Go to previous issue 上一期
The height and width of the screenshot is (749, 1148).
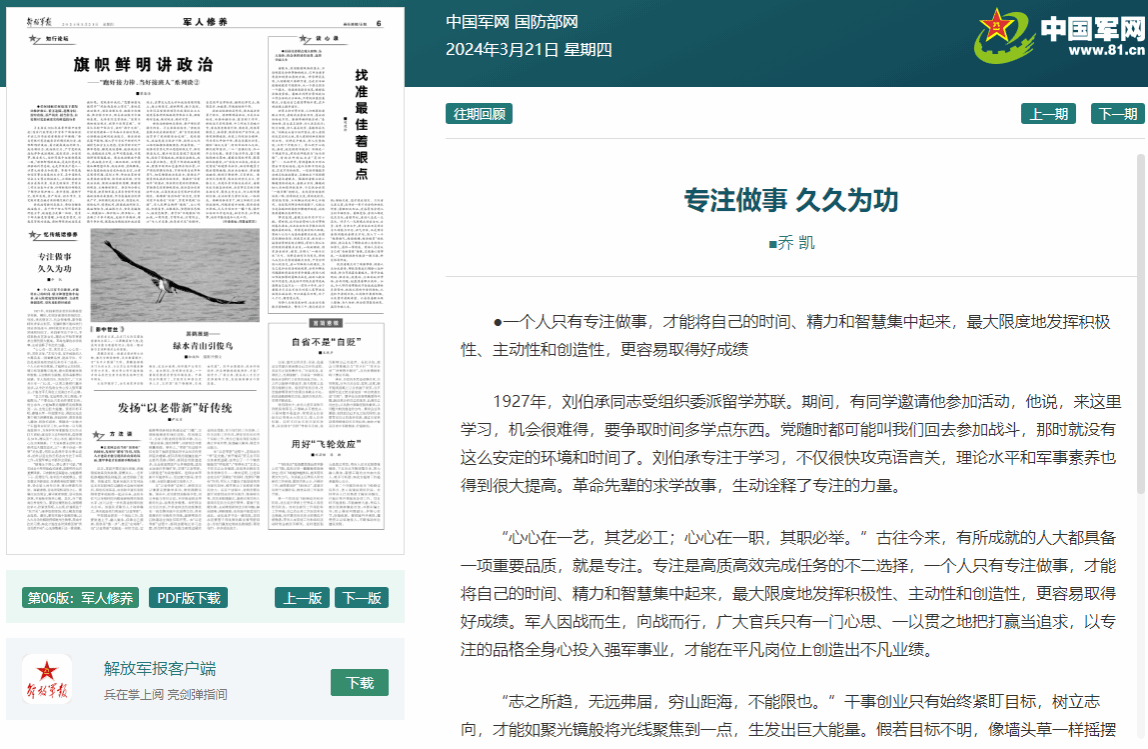[x=1048, y=113]
